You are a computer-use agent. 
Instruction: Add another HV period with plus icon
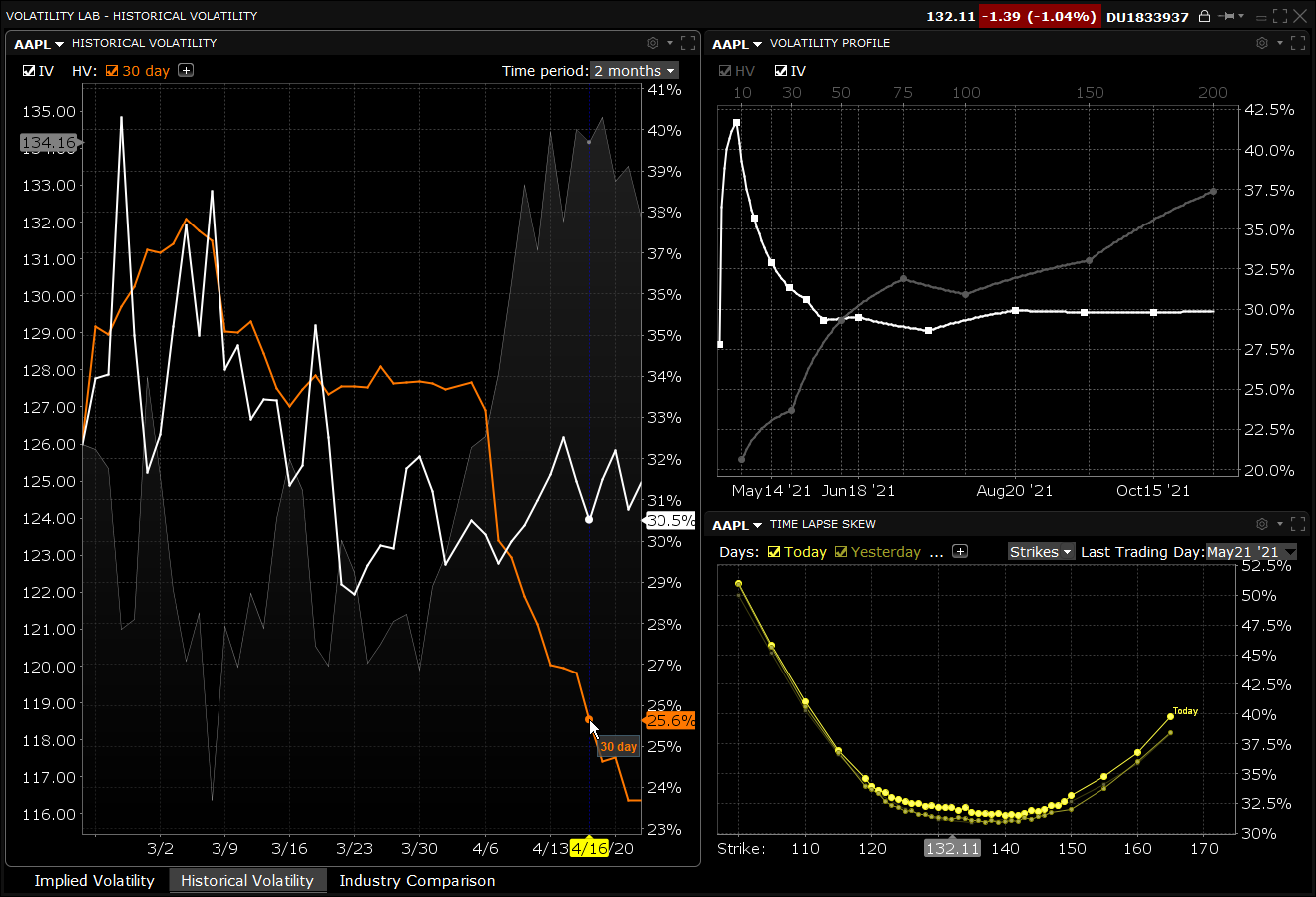point(186,70)
